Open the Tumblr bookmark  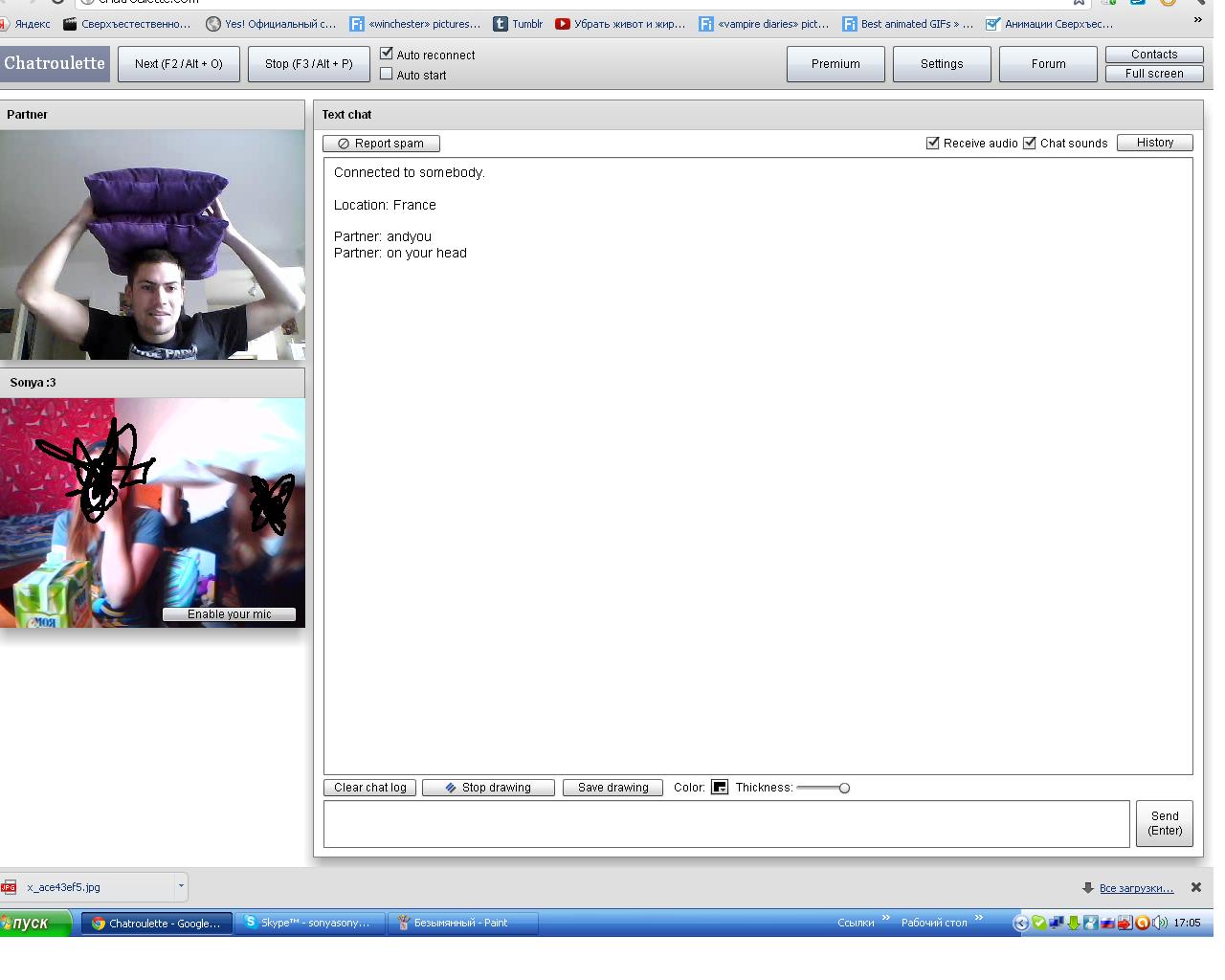(x=518, y=24)
